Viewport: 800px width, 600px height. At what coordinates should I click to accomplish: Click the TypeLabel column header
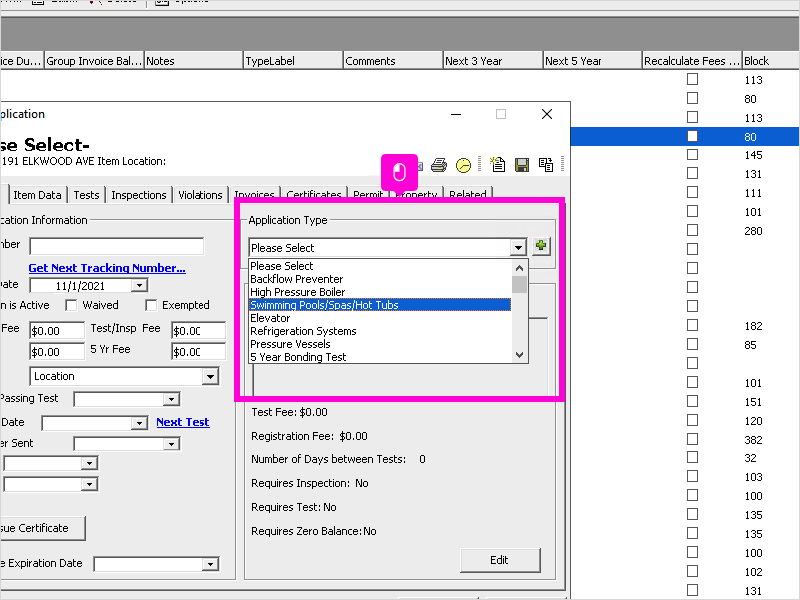(x=293, y=61)
